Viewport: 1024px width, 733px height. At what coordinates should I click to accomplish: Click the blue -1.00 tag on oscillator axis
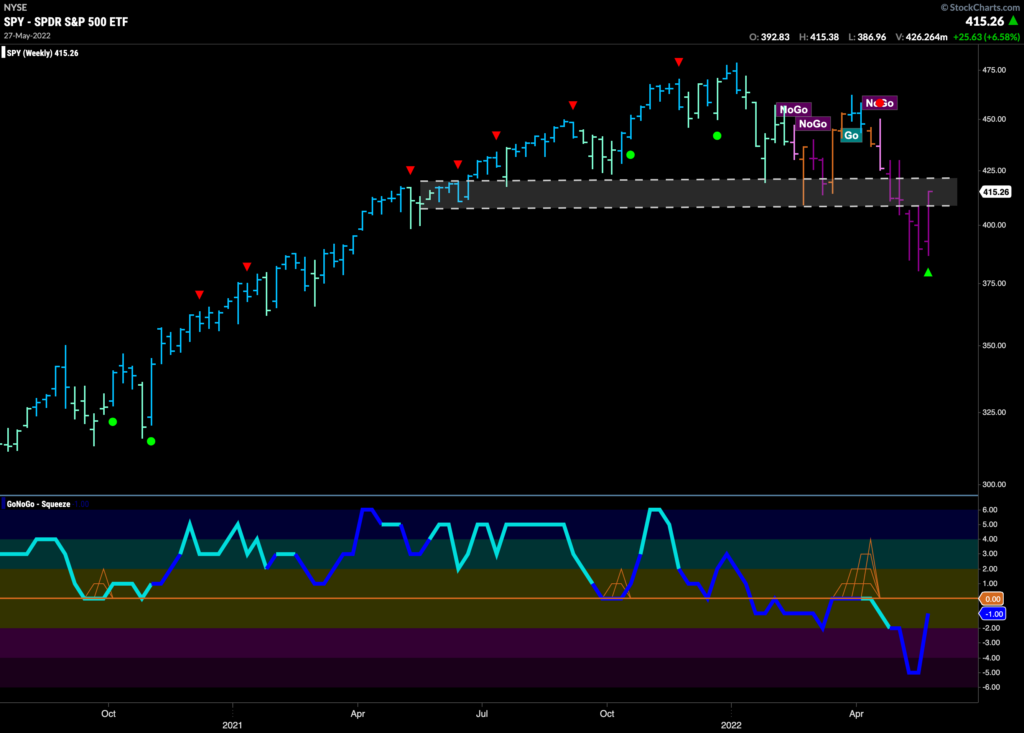(x=993, y=614)
